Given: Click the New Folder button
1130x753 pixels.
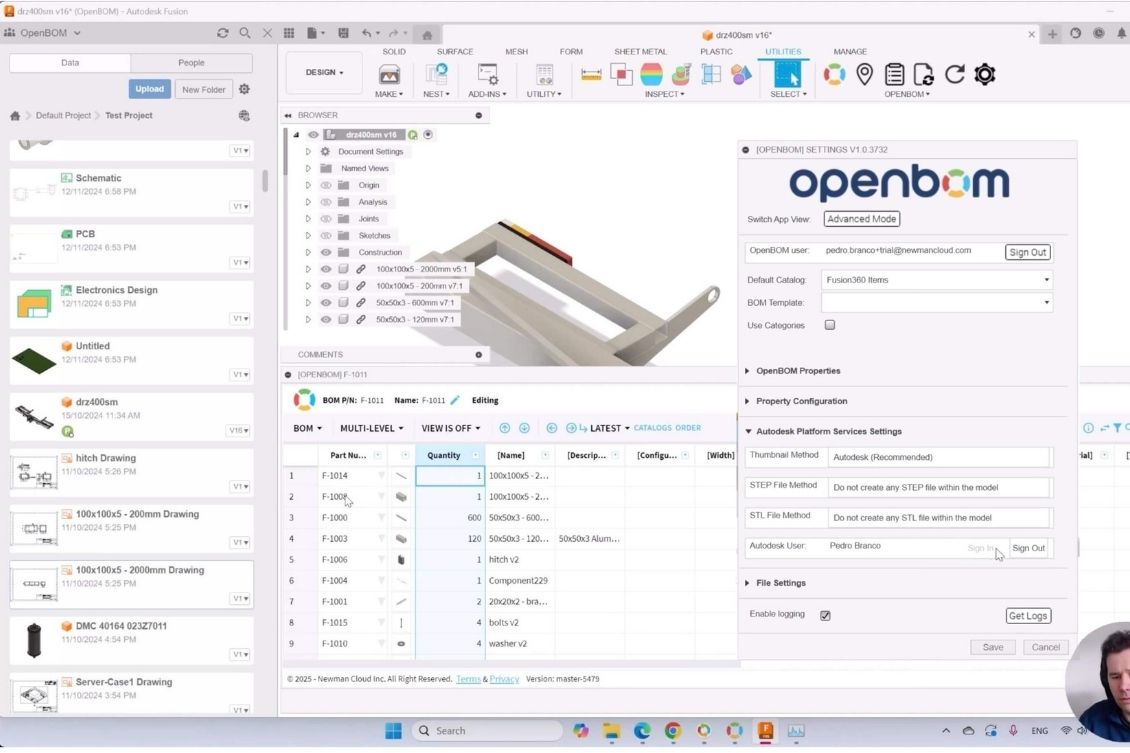Looking at the screenshot, I should [204, 89].
